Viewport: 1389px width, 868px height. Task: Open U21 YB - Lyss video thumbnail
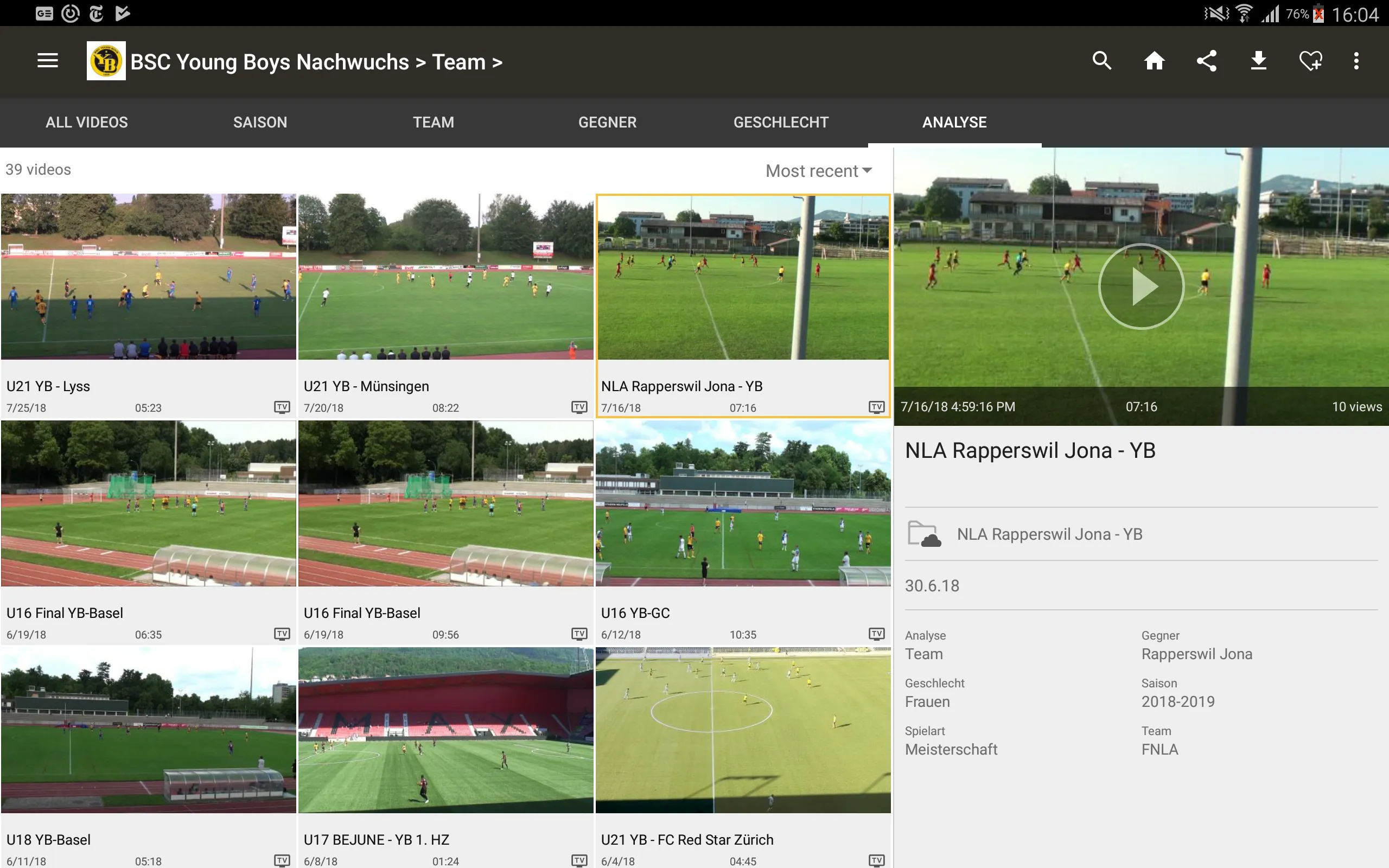click(149, 277)
